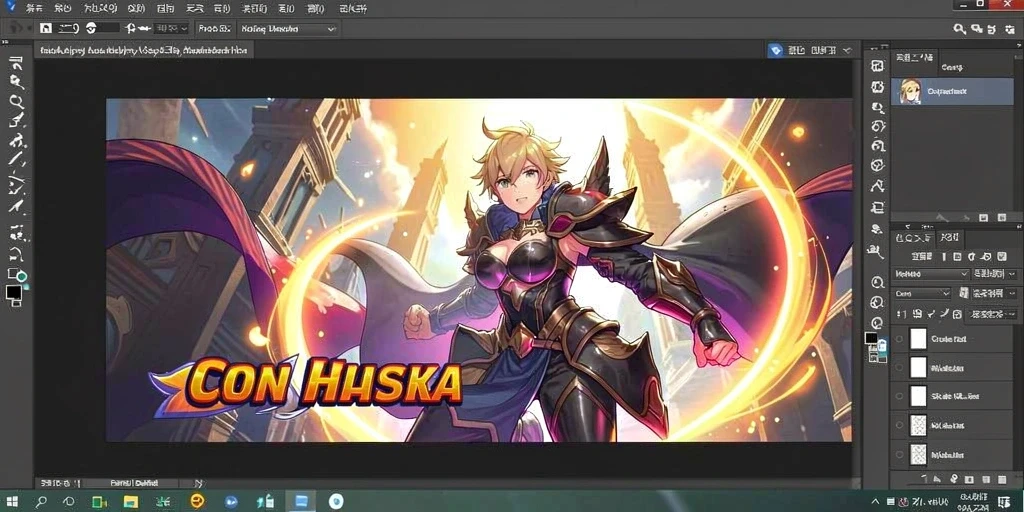Click the rightmost icon in the history panel footer
The image size is (1024, 512).
coord(1000,217)
